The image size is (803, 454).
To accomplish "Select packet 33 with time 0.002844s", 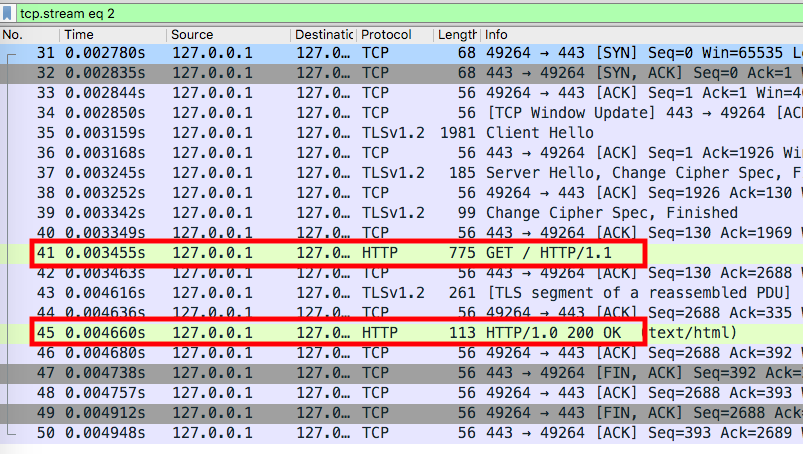I will click(x=402, y=93).
